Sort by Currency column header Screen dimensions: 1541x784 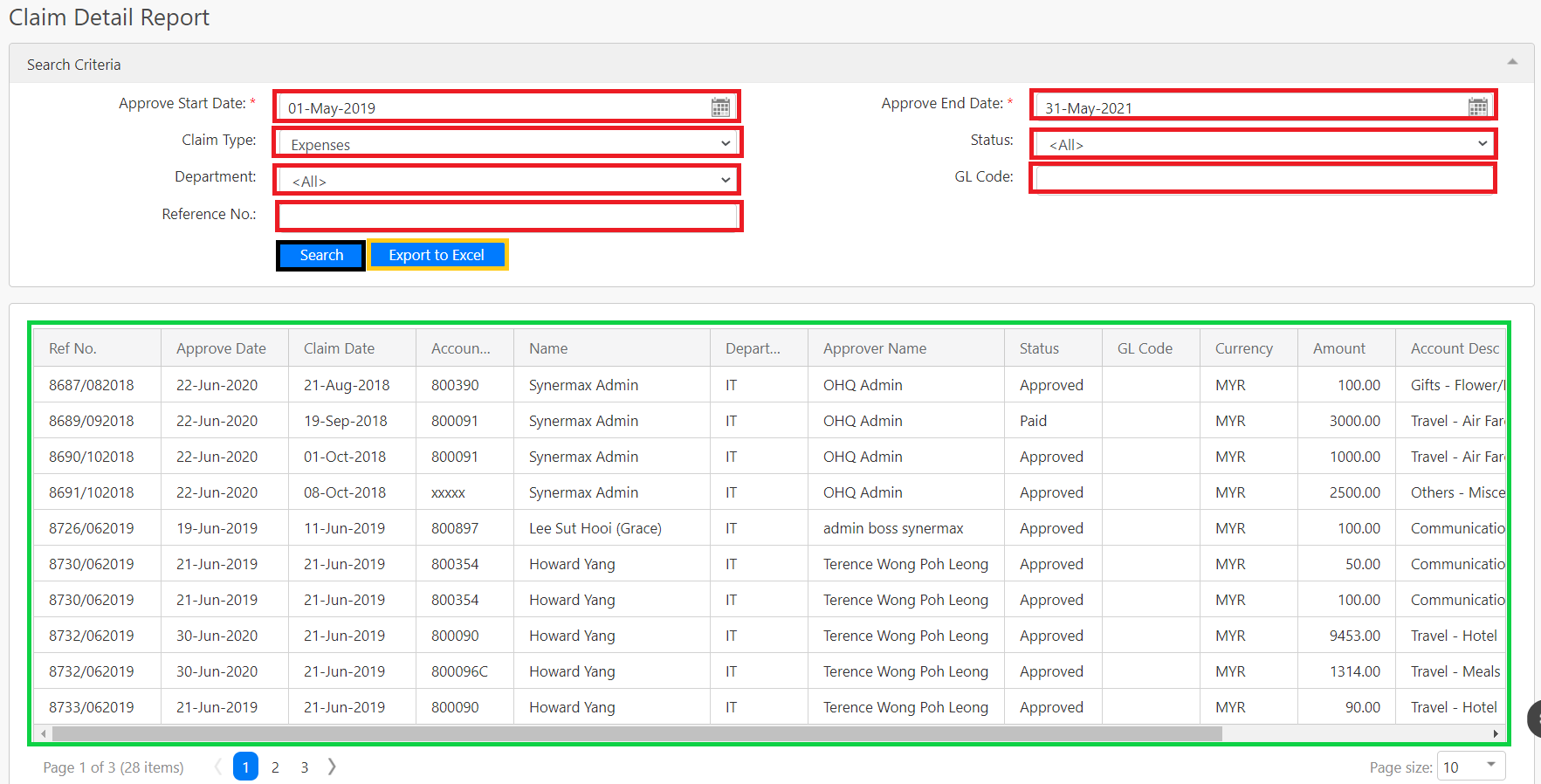[1249, 347]
